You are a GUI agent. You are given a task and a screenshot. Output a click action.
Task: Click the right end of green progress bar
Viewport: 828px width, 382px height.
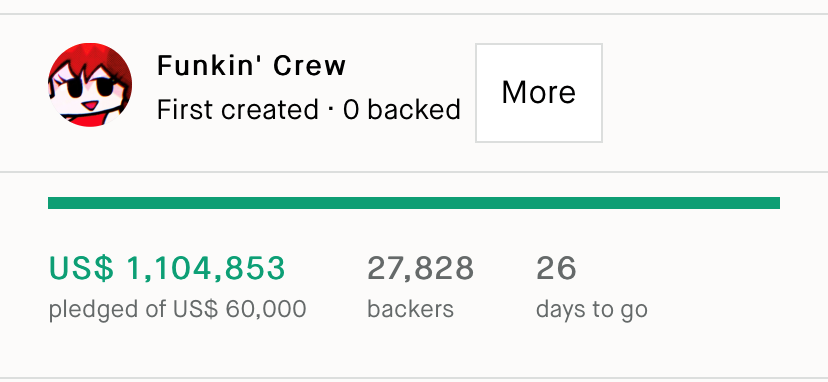775,203
